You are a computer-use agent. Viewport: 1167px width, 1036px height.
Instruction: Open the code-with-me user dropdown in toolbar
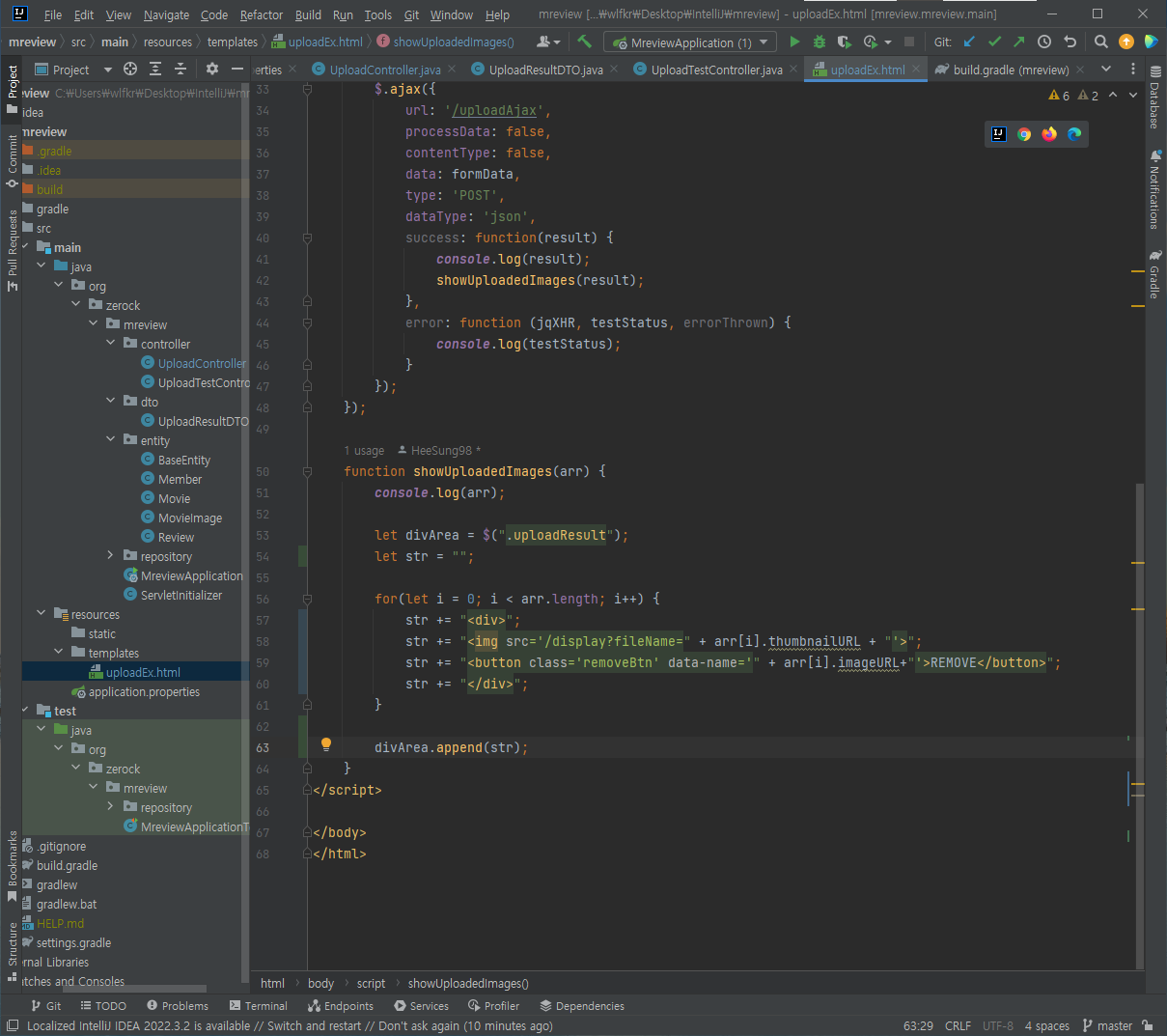[547, 42]
